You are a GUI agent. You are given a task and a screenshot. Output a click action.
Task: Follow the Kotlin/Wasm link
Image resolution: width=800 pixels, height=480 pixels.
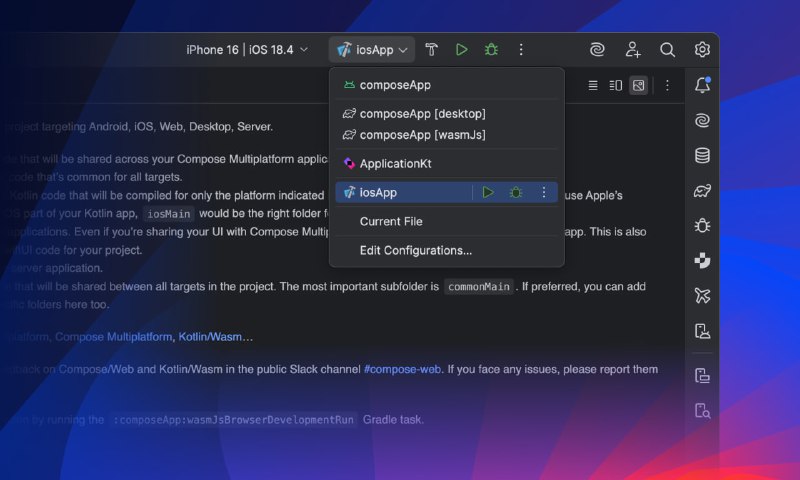coord(210,337)
